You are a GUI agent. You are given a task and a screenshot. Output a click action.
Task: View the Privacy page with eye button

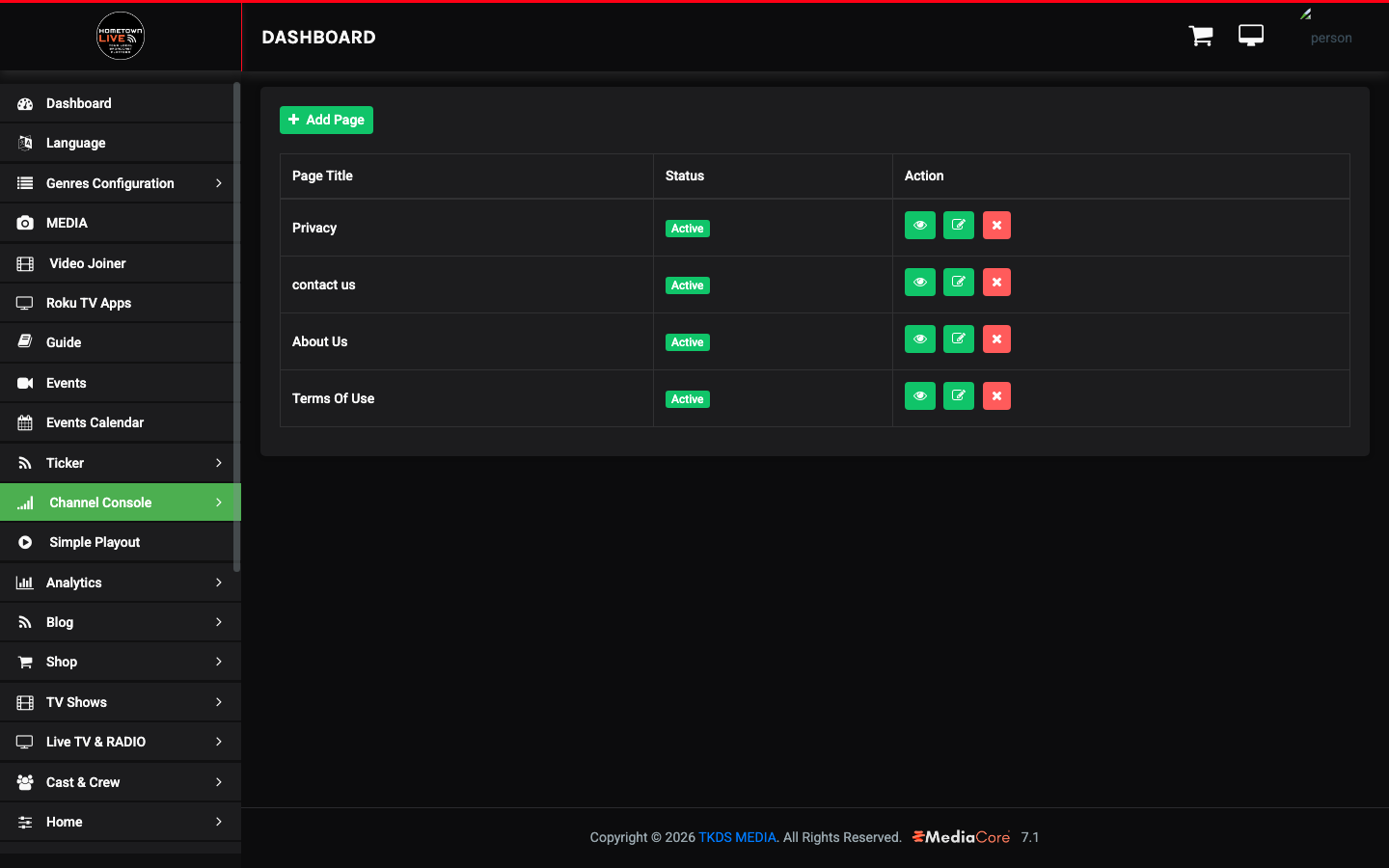pyautogui.click(x=920, y=226)
